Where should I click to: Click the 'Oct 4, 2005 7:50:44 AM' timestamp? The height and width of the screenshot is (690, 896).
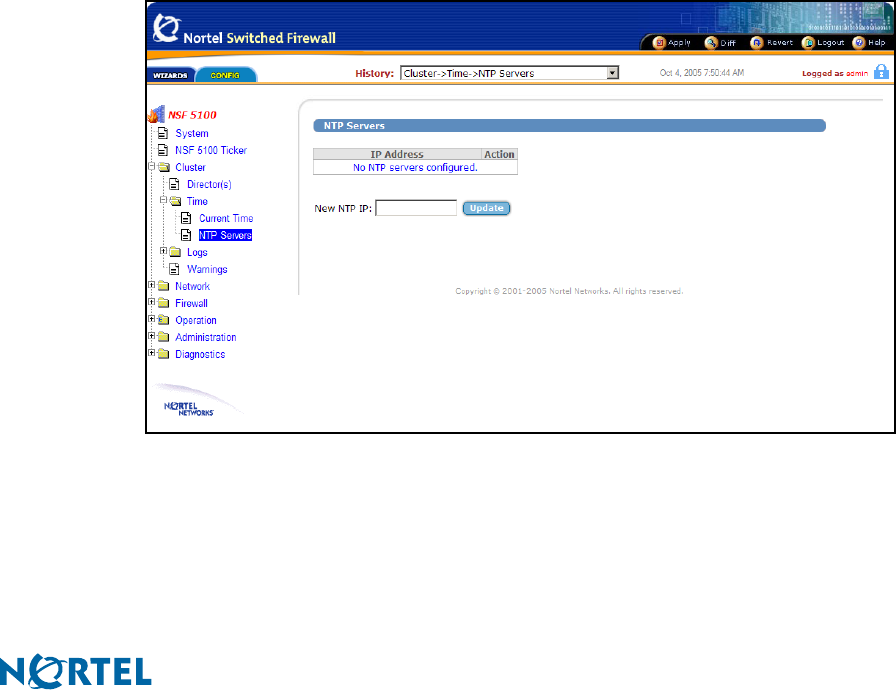click(702, 73)
